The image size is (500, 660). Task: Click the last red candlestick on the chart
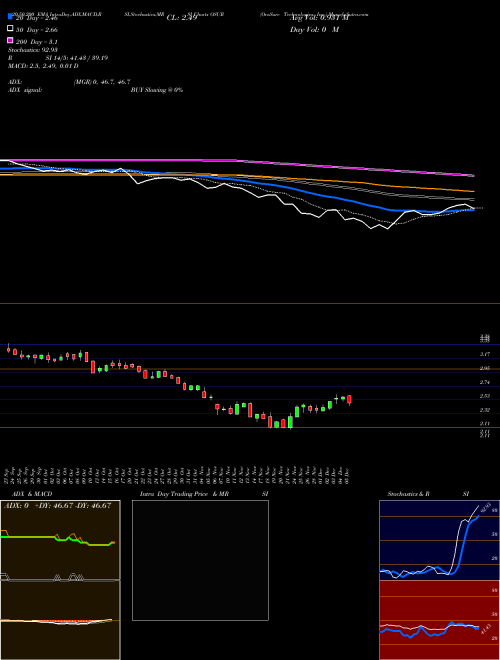pyautogui.click(x=349, y=400)
